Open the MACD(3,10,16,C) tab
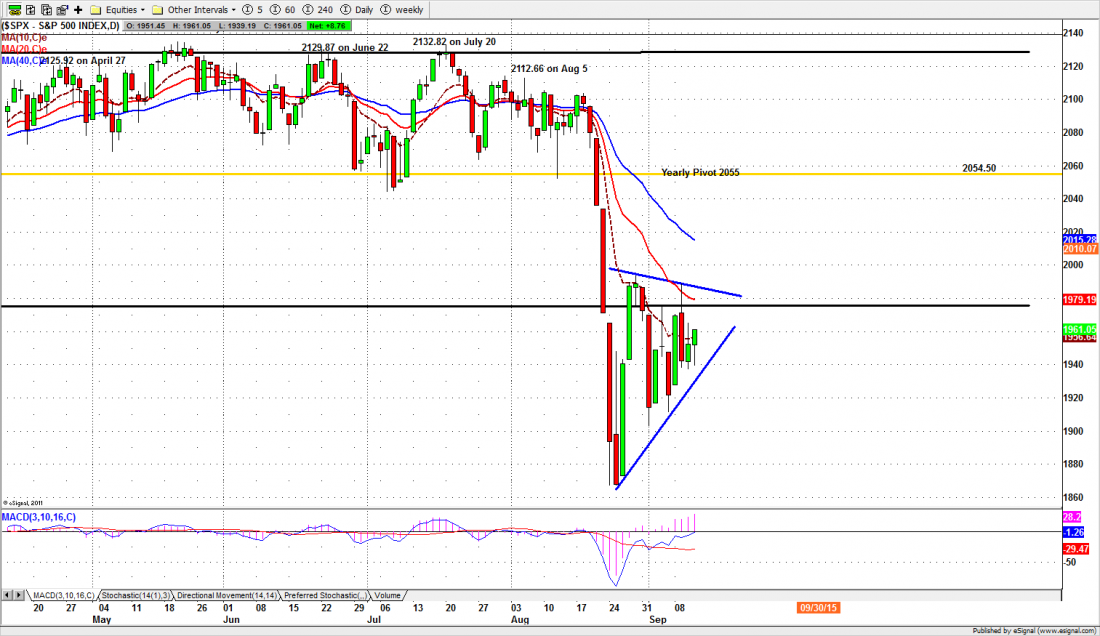This screenshot has height=636, width=1100. 62,595
